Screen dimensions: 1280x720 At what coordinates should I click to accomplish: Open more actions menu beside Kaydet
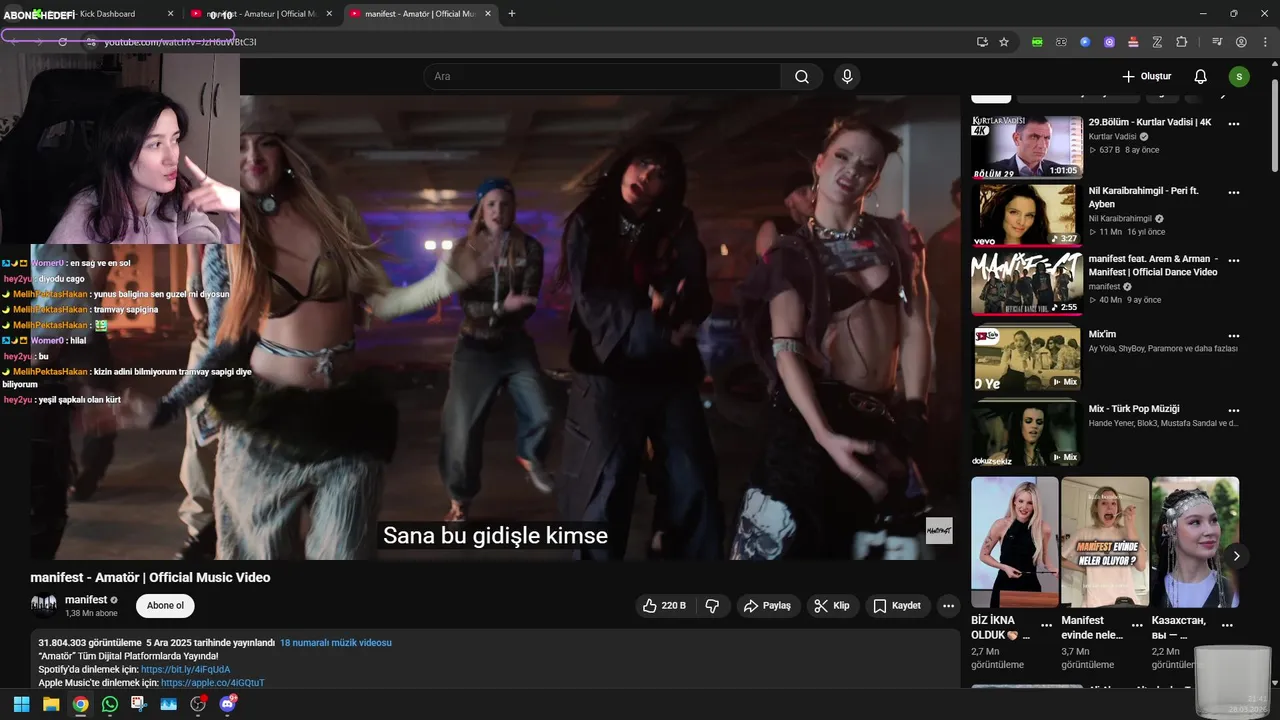948,605
